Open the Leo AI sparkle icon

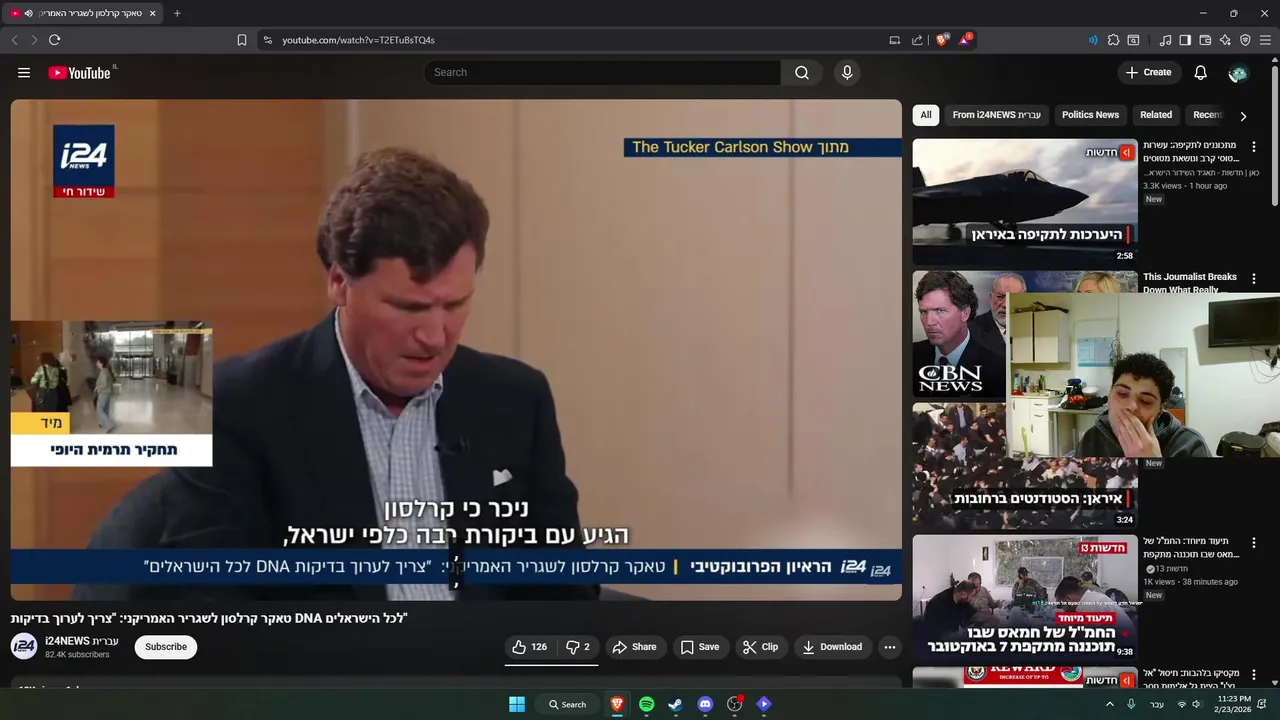pos(1225,40)
